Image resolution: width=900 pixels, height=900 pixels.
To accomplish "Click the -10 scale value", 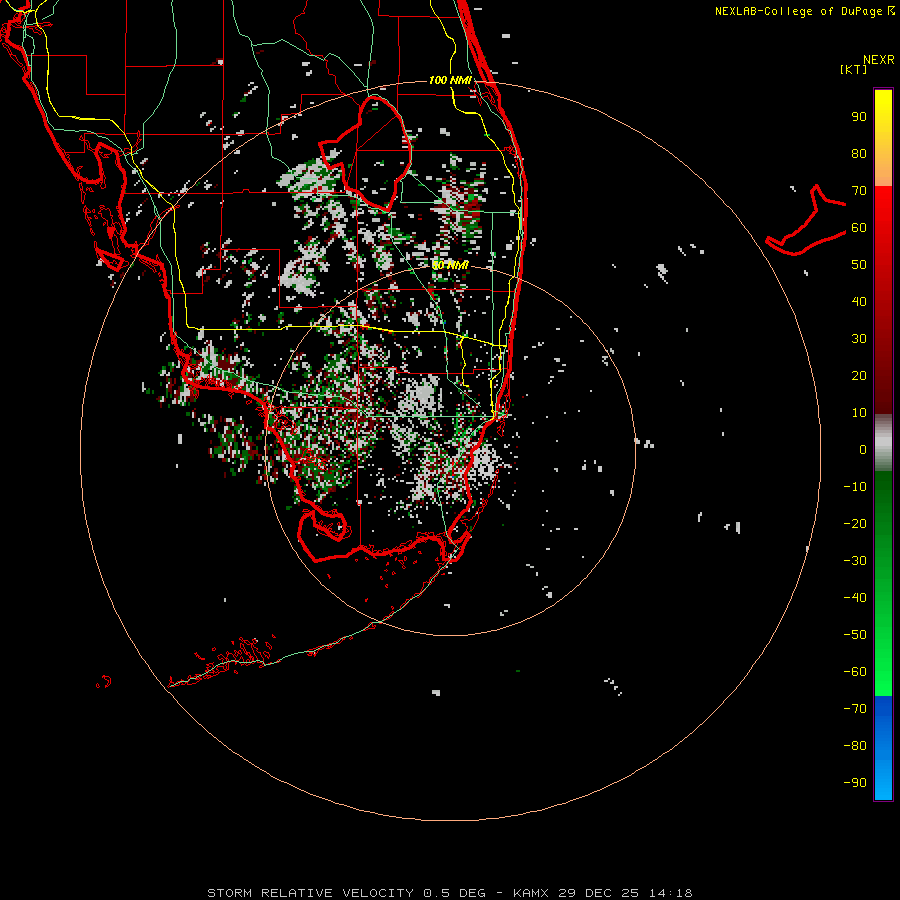I will [x=855, y=487].
